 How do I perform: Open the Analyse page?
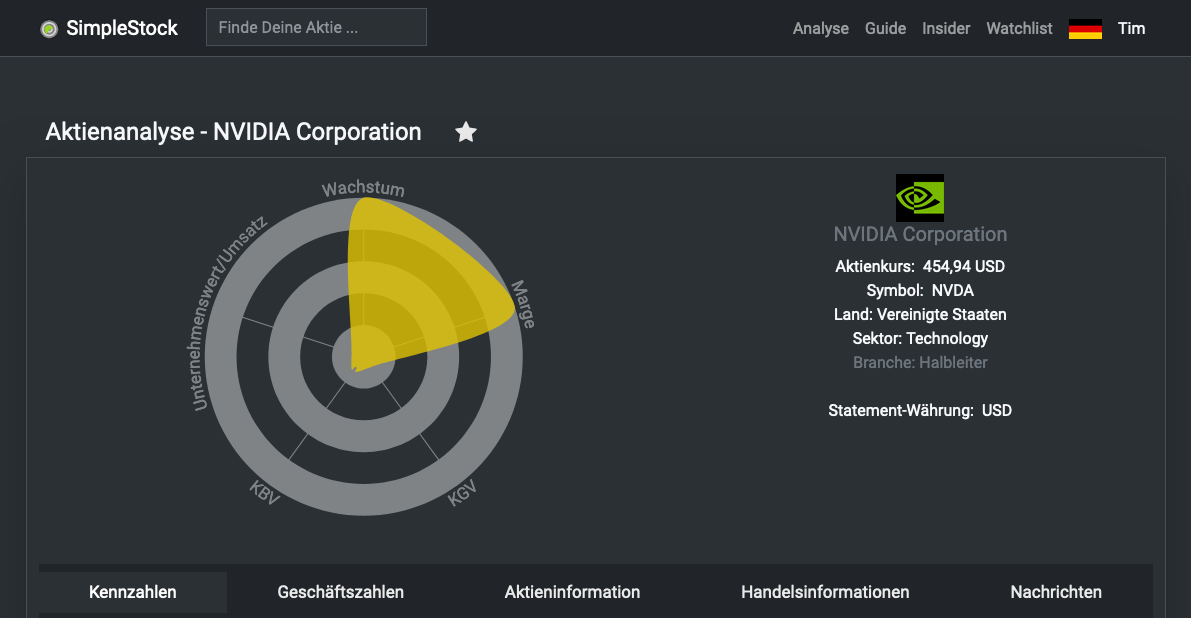(x=820, y=28)
